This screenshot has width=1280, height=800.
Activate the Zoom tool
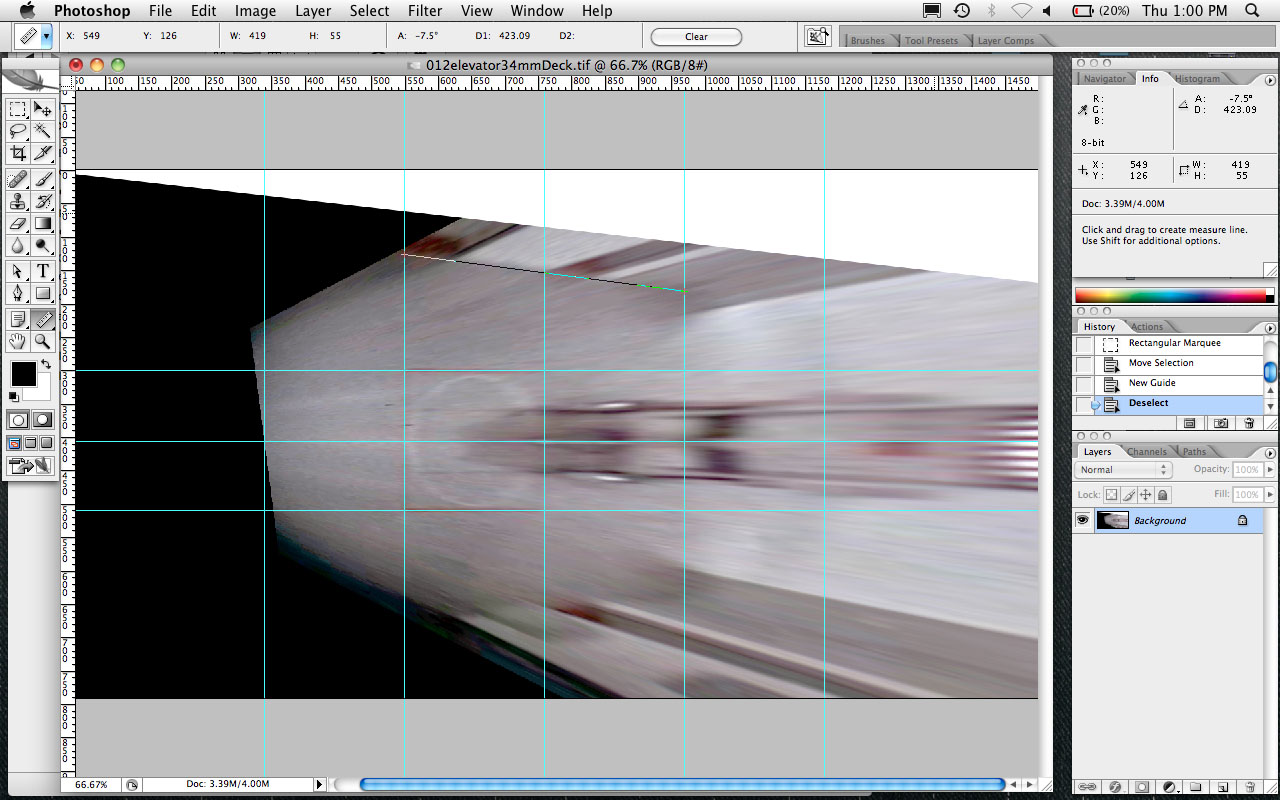[43, 342]
